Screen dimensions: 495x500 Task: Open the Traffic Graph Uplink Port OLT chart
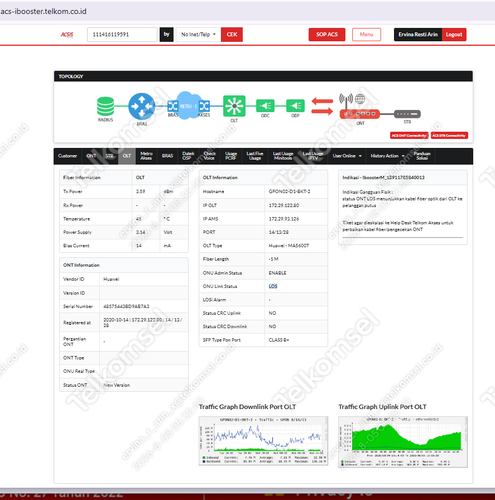pyautogui.click(x=403, y=442)
